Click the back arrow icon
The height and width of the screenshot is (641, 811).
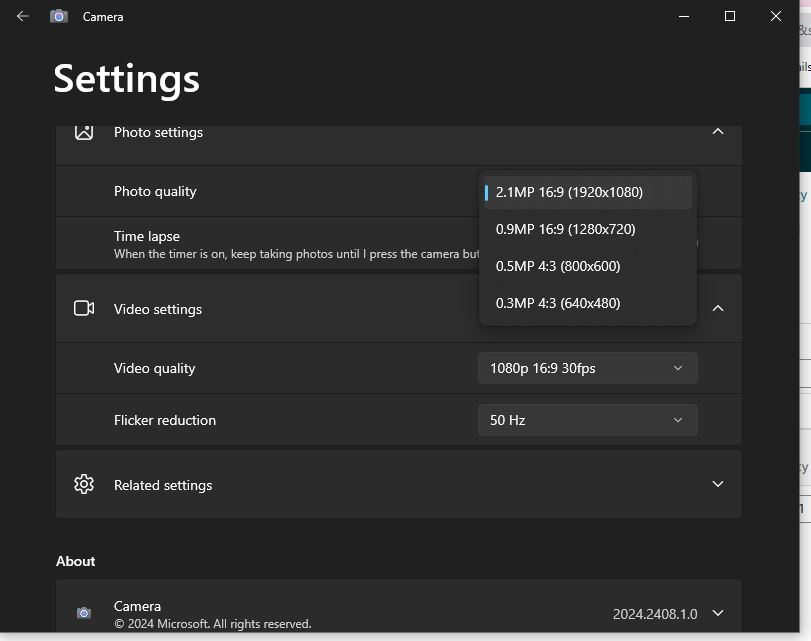[x=23, y=16]
